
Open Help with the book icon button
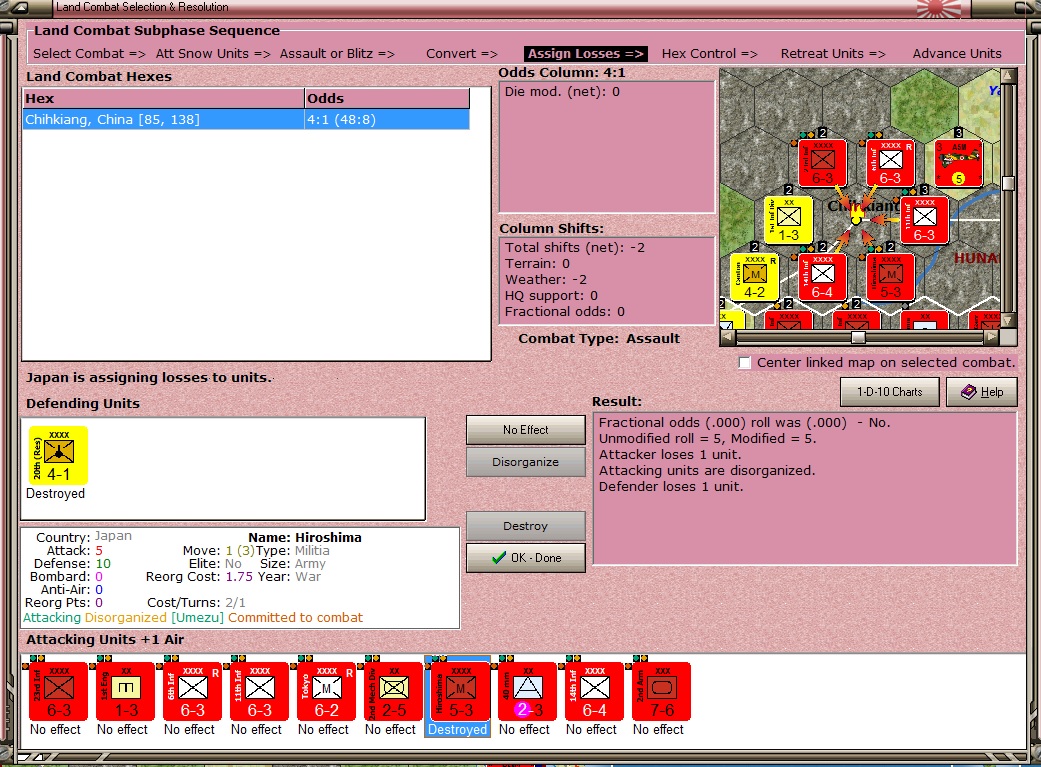click(982, 392)
